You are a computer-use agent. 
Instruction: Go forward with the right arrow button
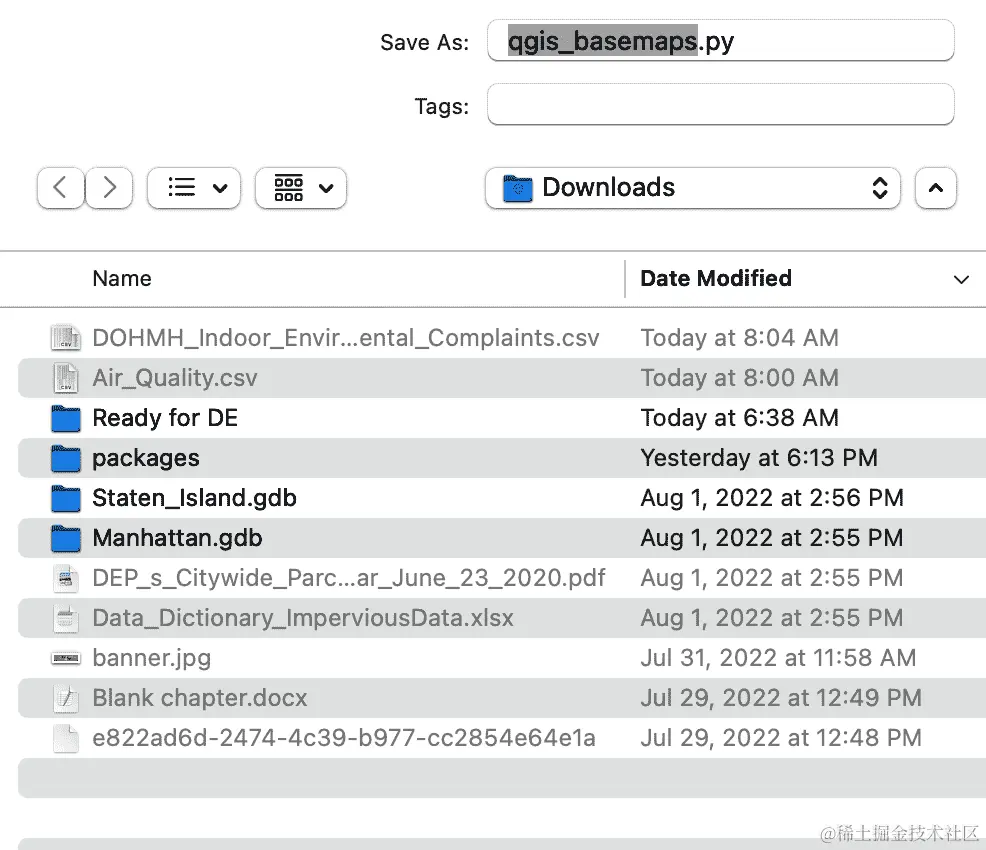click(109, 188)
